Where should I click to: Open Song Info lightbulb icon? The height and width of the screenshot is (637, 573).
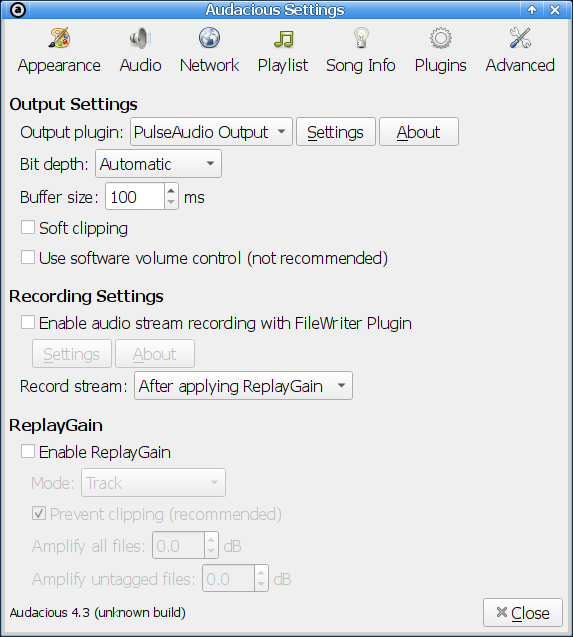[x=361, y=38]
